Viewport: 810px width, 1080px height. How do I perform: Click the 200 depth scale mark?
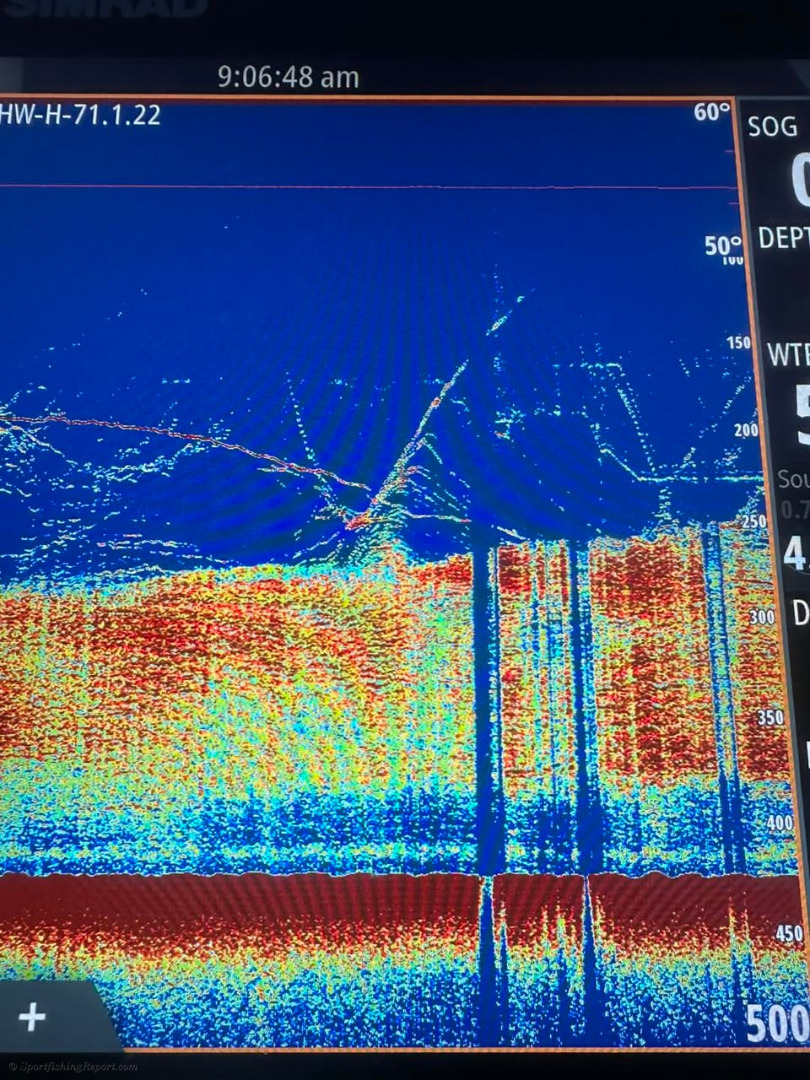(746, 430)
